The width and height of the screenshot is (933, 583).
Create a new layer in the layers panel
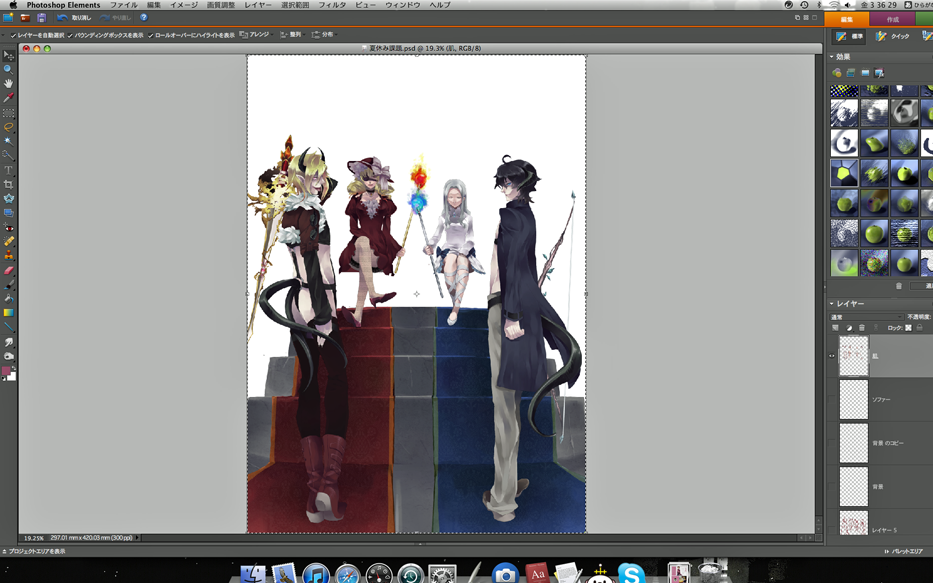point(835,328)
